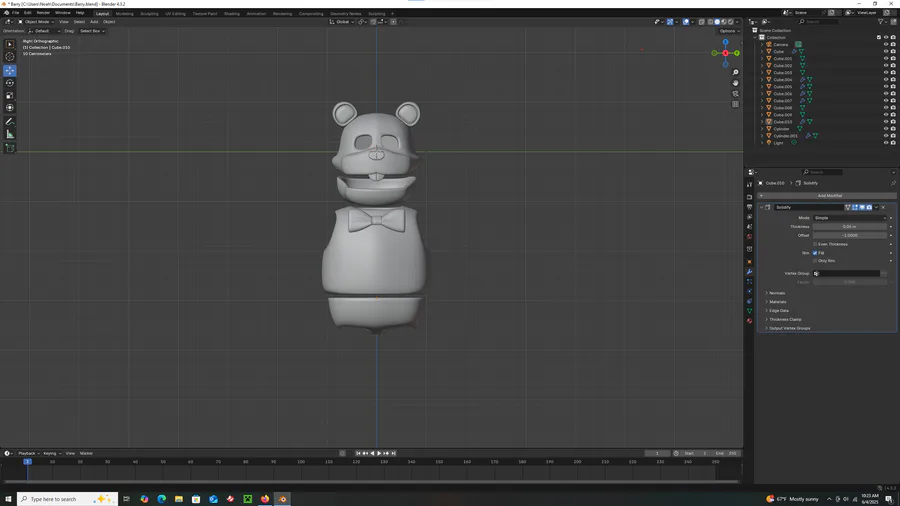
Task: Expand the Edge Data subpanel
Action: [x=777, y=310]
